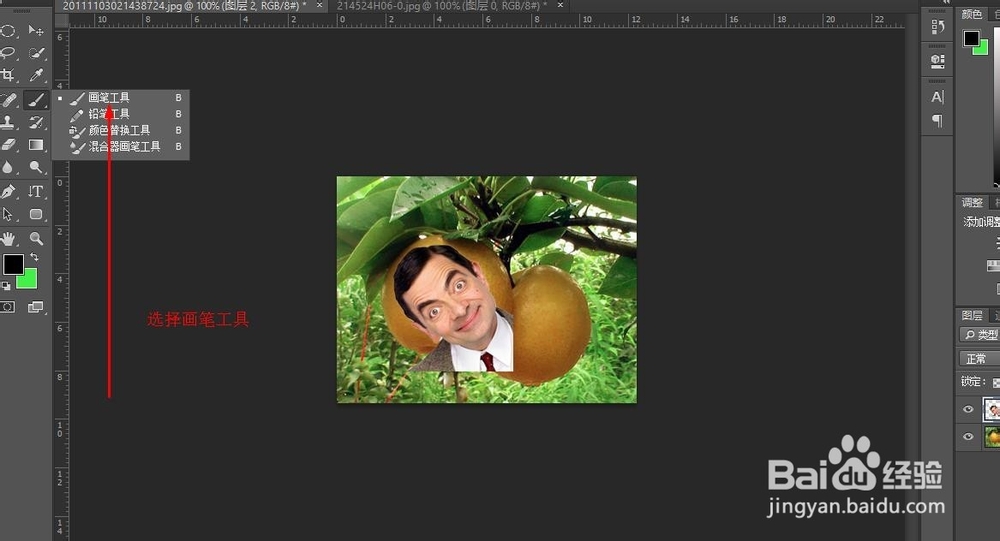Select the Blur tool

coord(8,167)
